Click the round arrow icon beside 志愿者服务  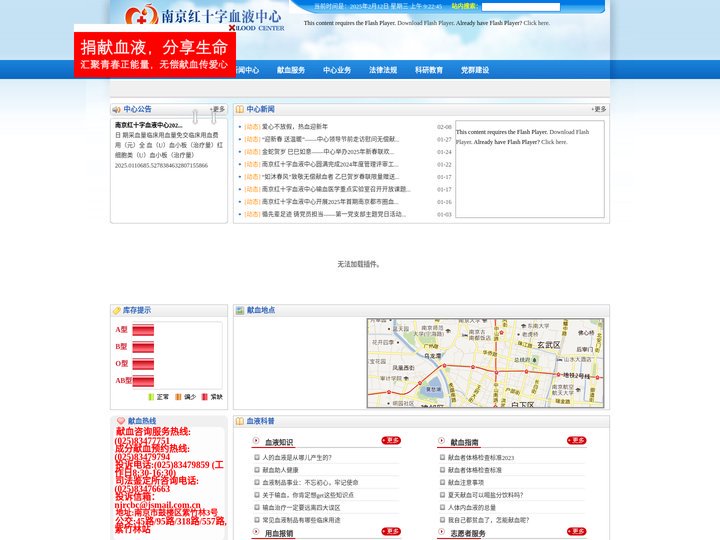pos(441,532)
